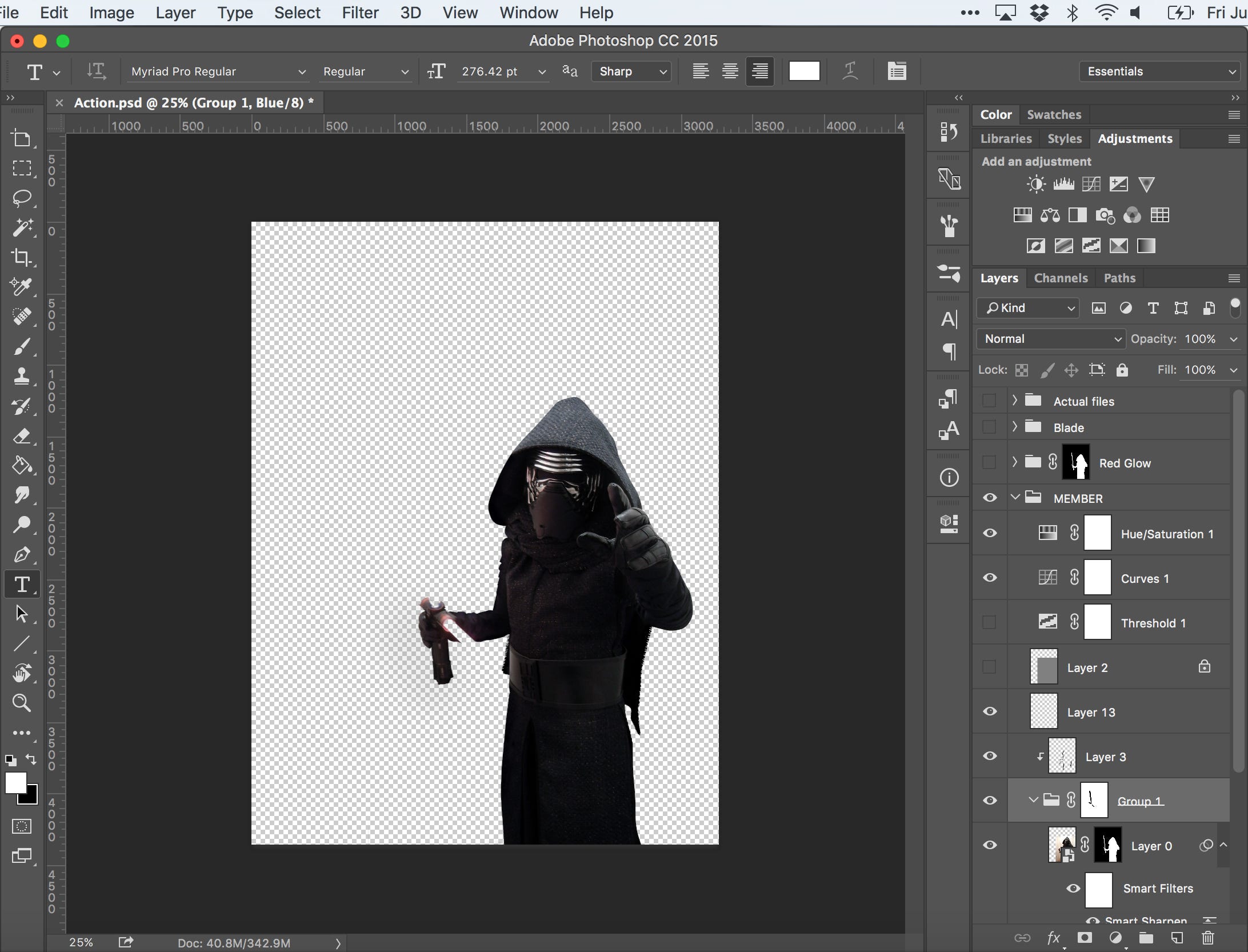Add a Photo Filter adjustment

[x=1105, y=215]
